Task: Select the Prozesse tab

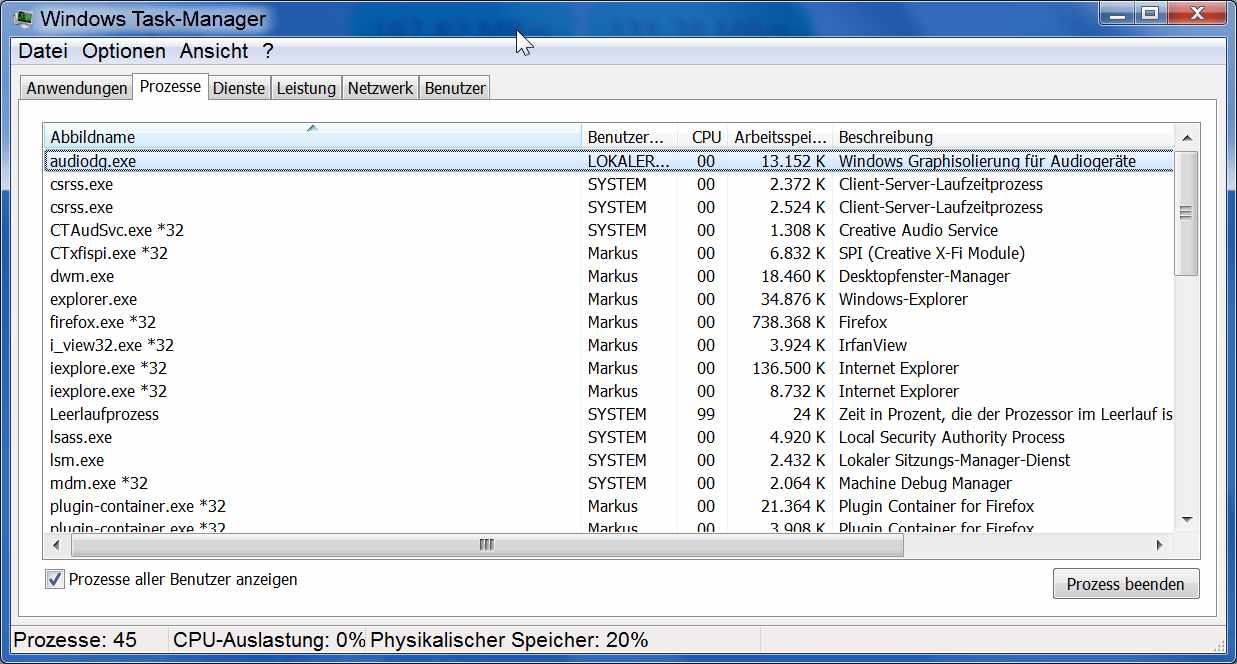Action: pos(171,86)
